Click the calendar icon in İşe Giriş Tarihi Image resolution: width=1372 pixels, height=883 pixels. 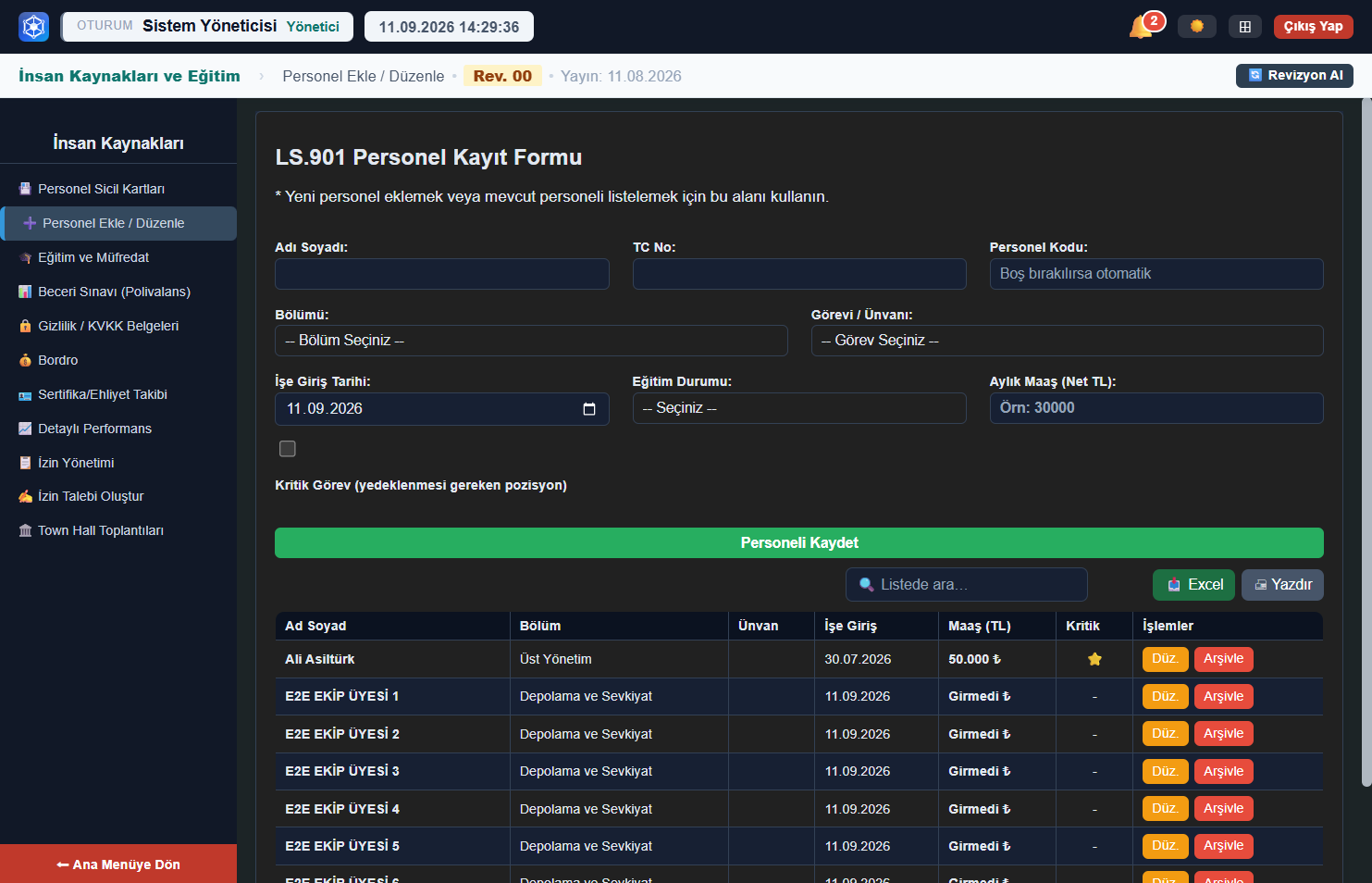(589, 409)
